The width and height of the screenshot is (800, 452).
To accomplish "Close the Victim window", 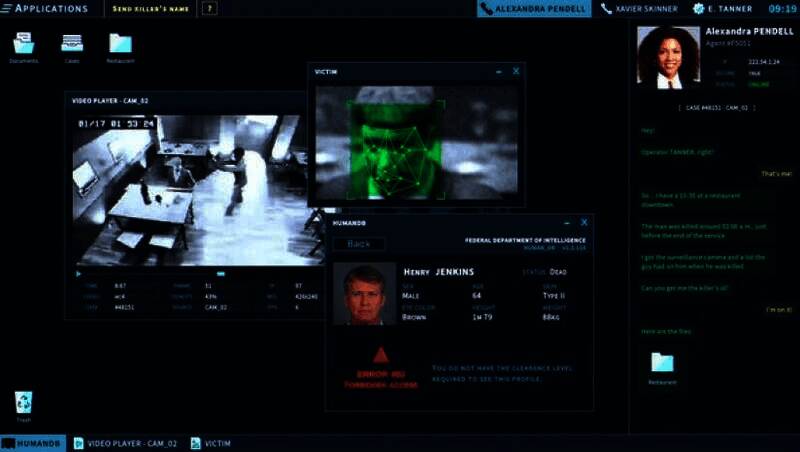I will [x=516, y=72].
